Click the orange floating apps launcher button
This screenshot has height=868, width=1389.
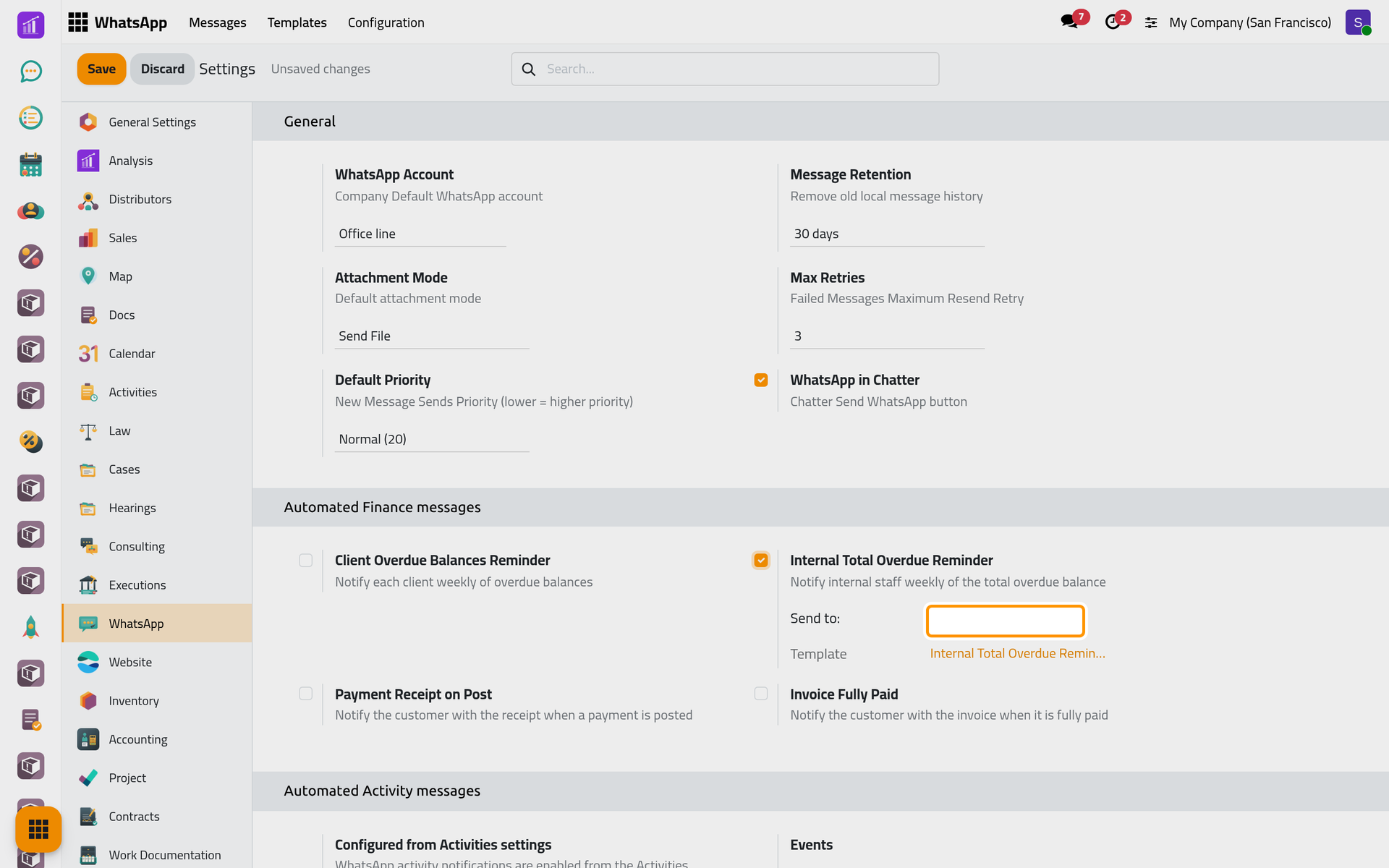(38, 829)
